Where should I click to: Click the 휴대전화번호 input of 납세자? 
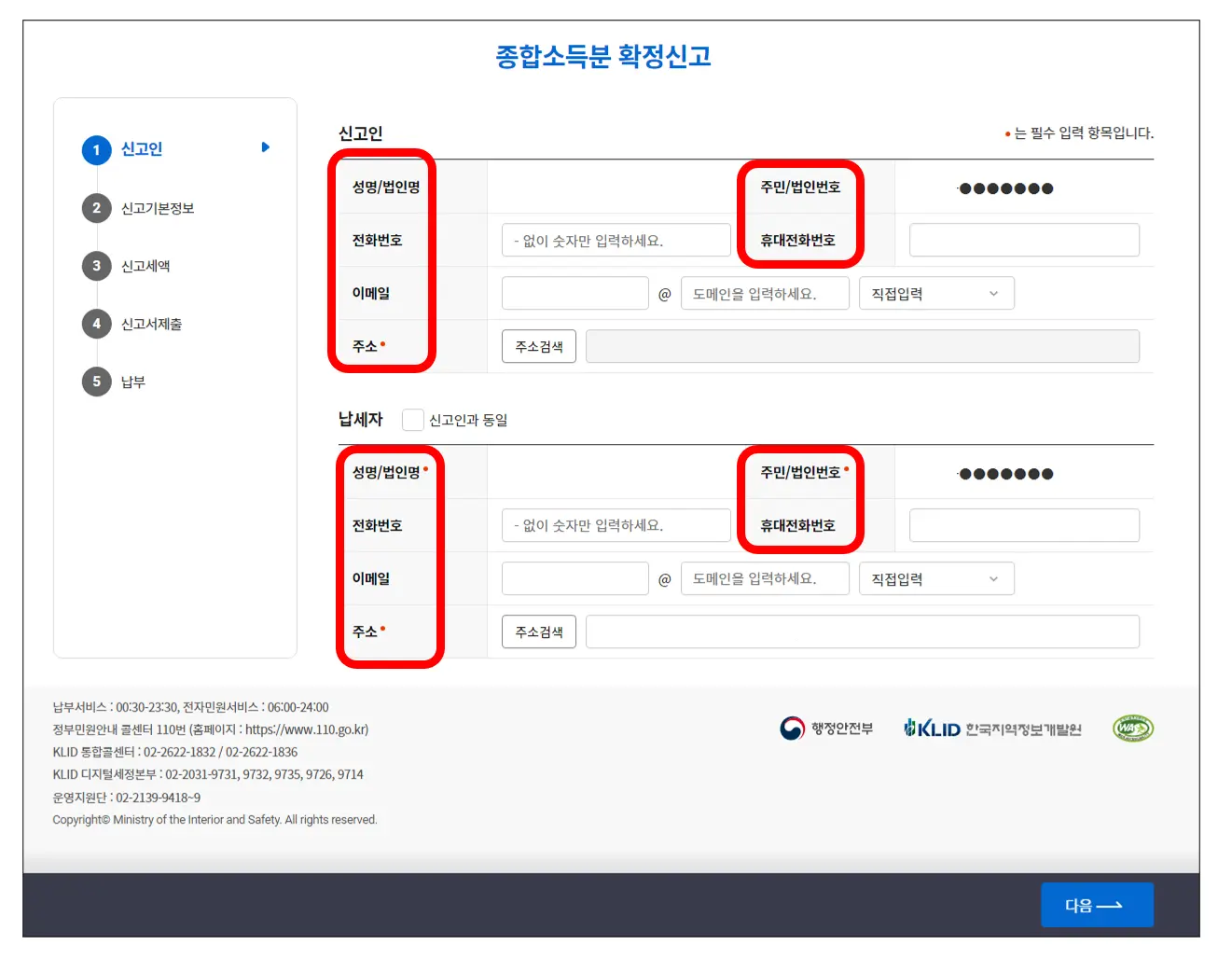[1023, 525]
